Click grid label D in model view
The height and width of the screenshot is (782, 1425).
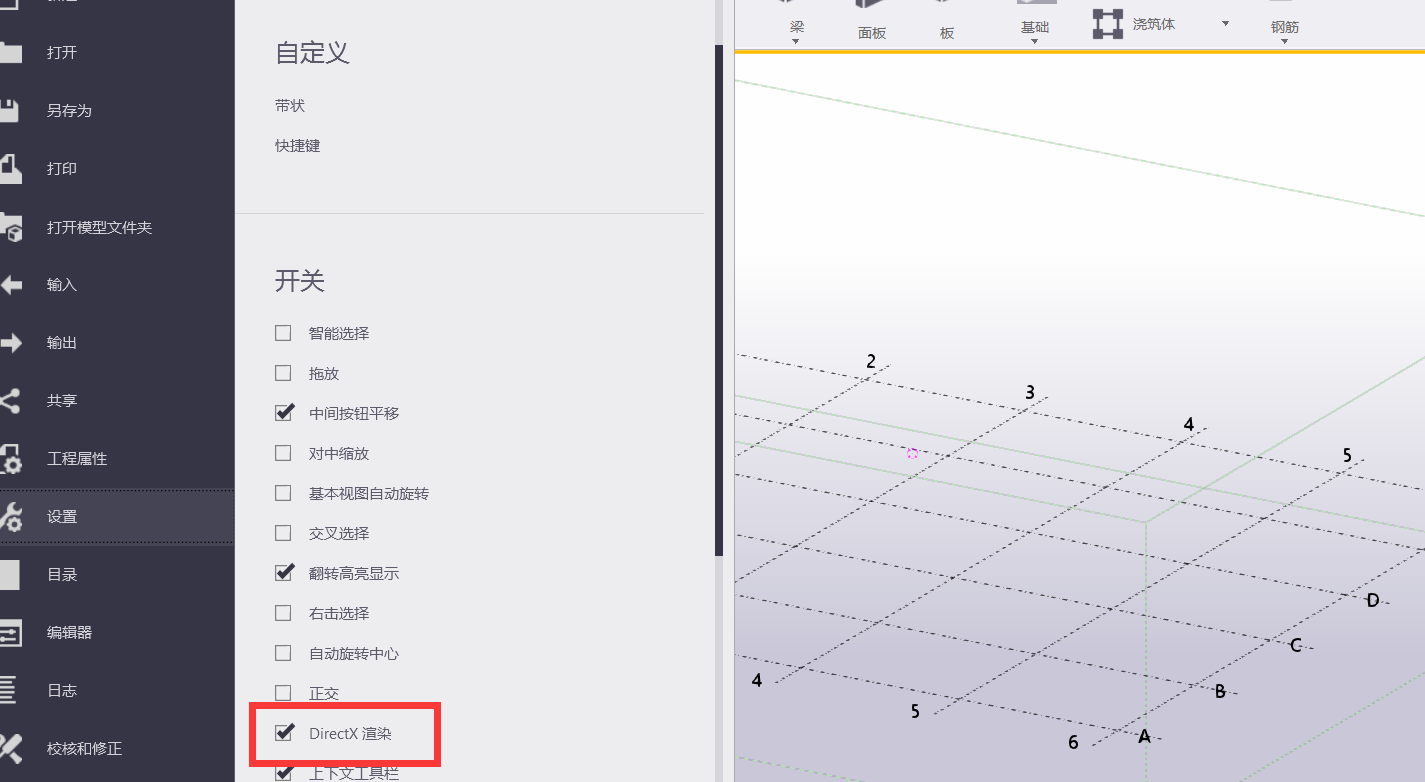point(1372,600)
